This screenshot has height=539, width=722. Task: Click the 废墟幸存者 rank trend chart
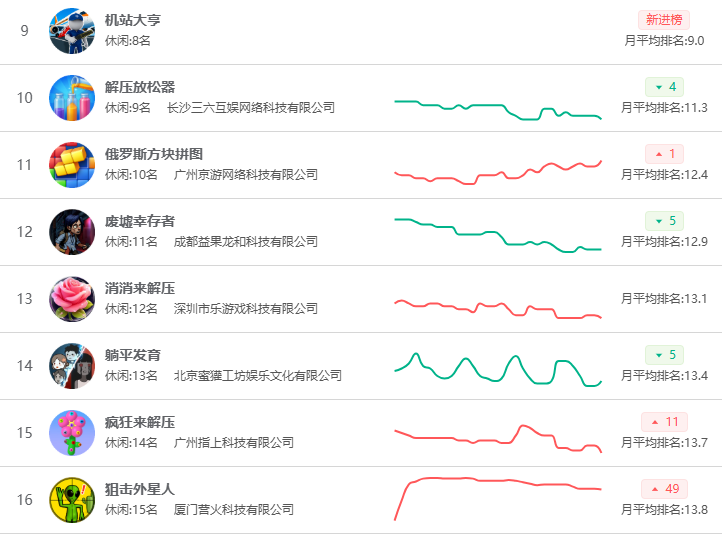(498, 235)
